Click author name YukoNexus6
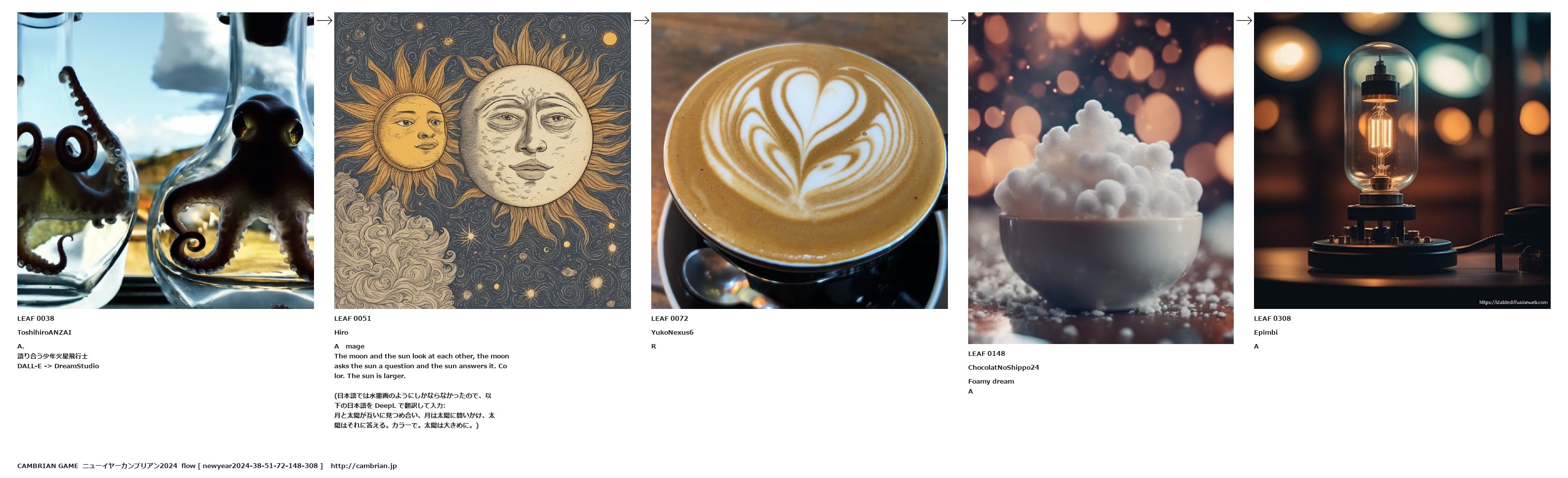This screenshot has width=1568, height=478. click(672, 333)
